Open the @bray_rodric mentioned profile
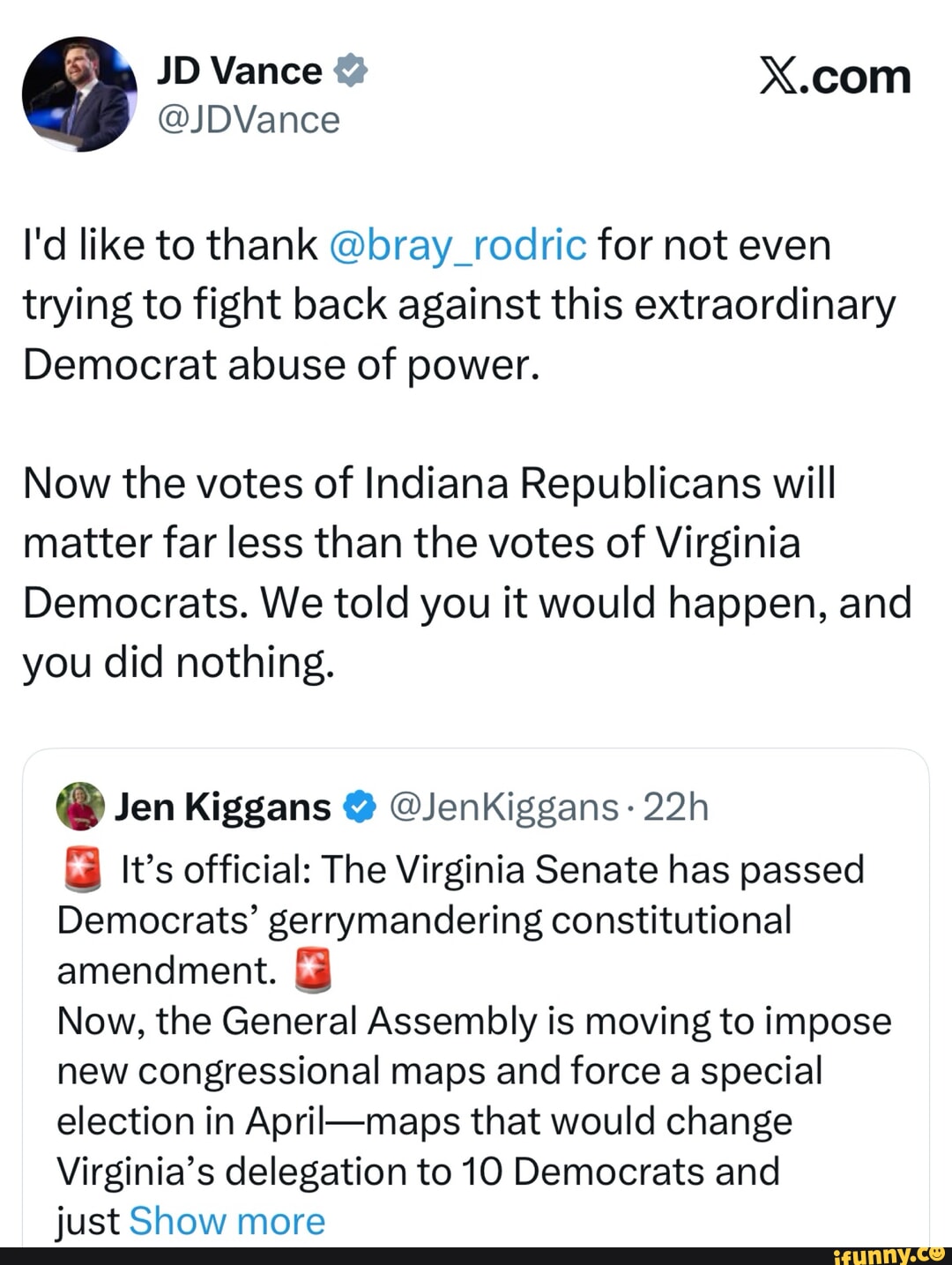This screenshot has width=952, height=1265. [x=457, y=245]
